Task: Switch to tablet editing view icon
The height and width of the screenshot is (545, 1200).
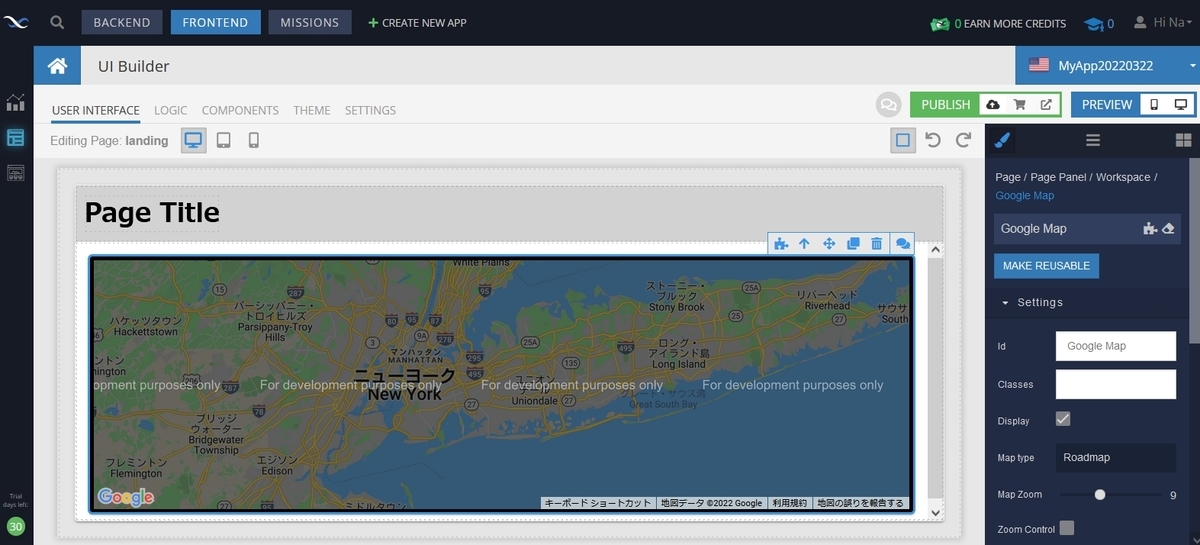Action: pyautogui.click(x=224, y=141)
